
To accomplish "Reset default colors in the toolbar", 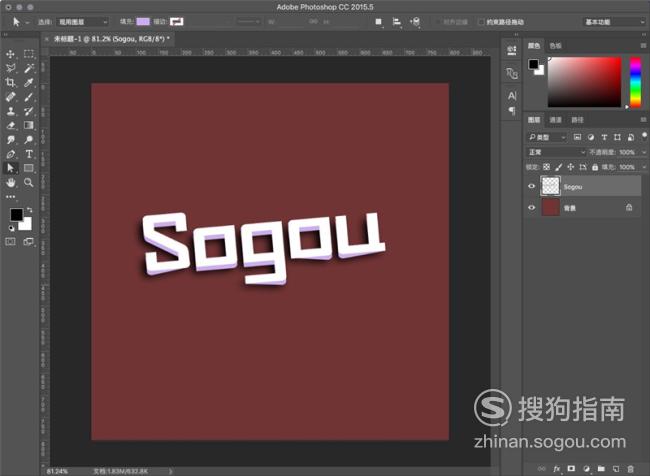I will 12,228.
